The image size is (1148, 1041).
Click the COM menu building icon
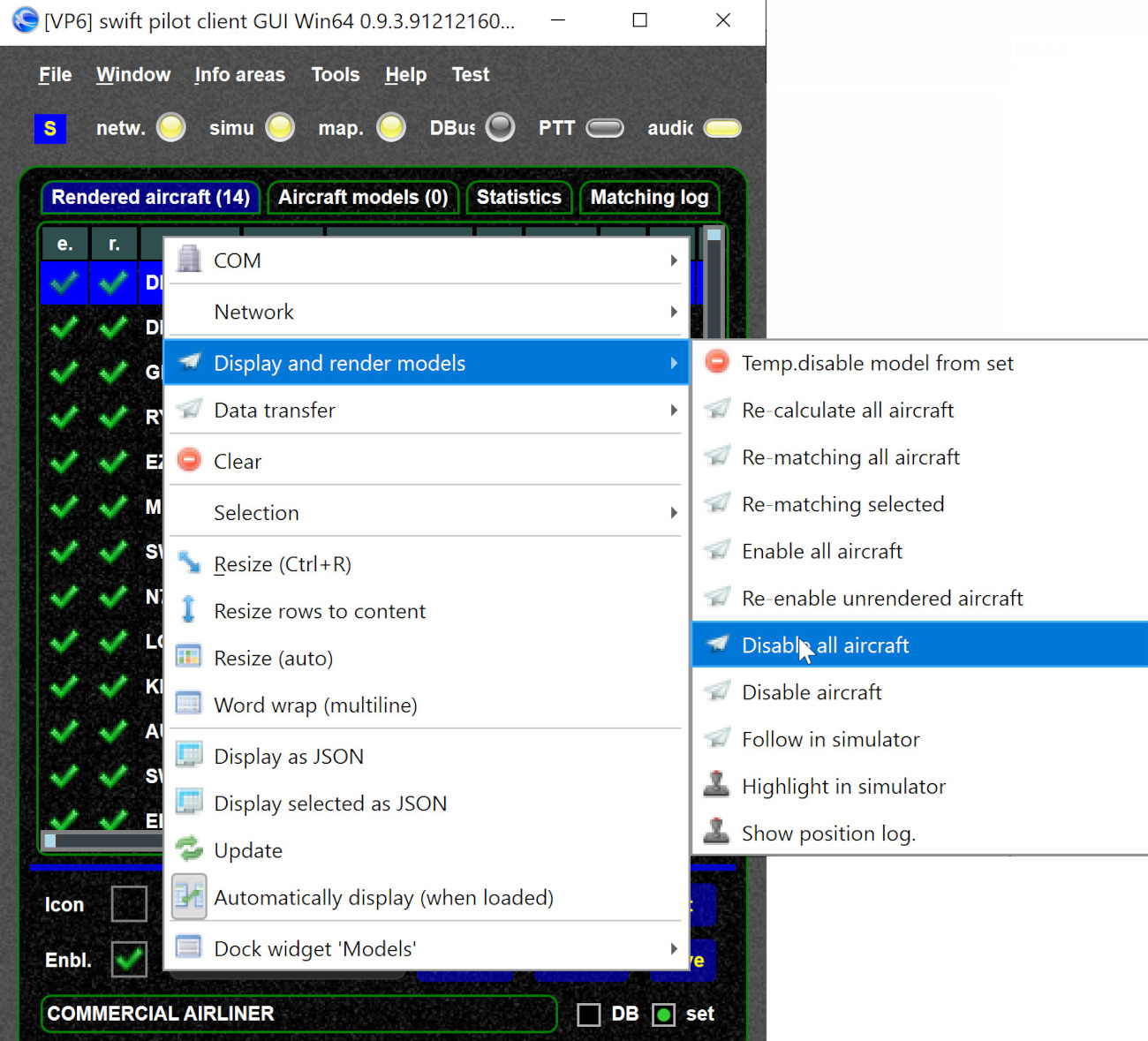pyautogui.click(x=189, y=260)
